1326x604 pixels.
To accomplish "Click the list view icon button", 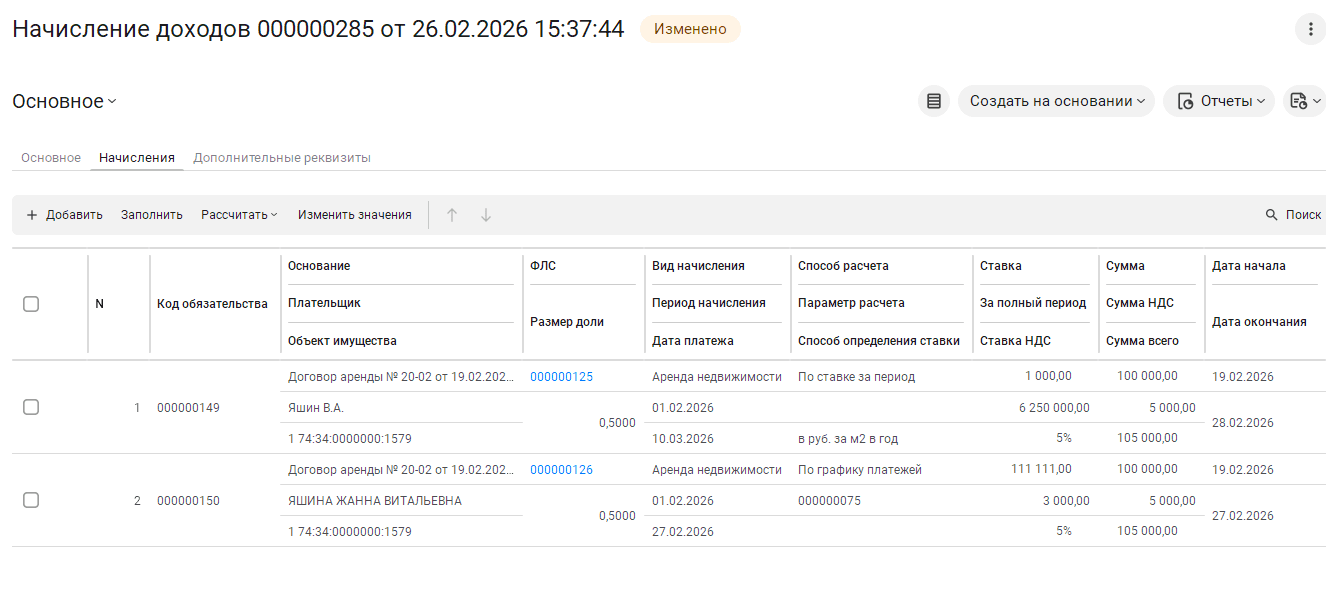I will [934, 101].
